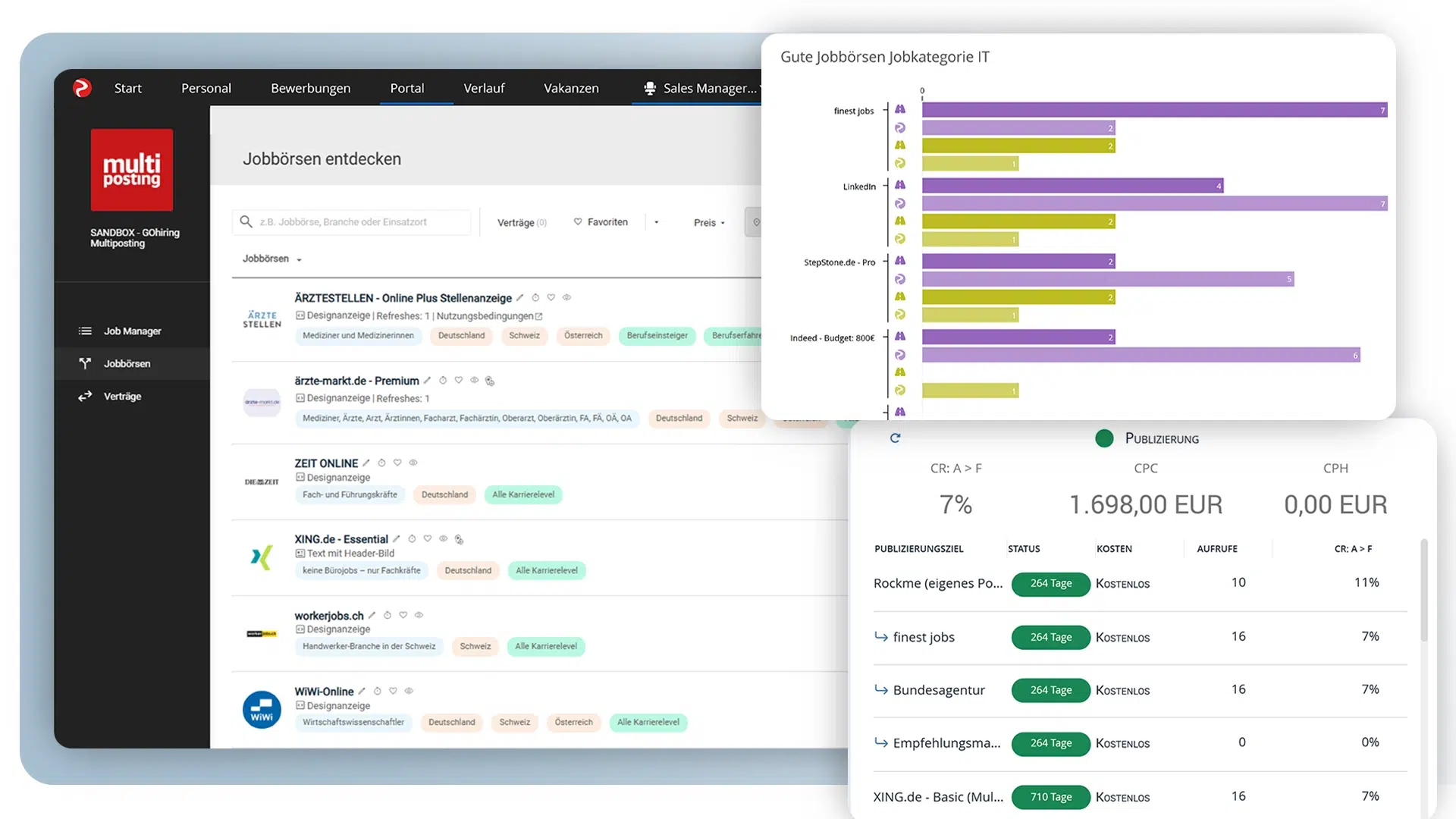Click the timer icon for ZEIT ONLINE
1456x819 pixels.
tap(382, 463)
